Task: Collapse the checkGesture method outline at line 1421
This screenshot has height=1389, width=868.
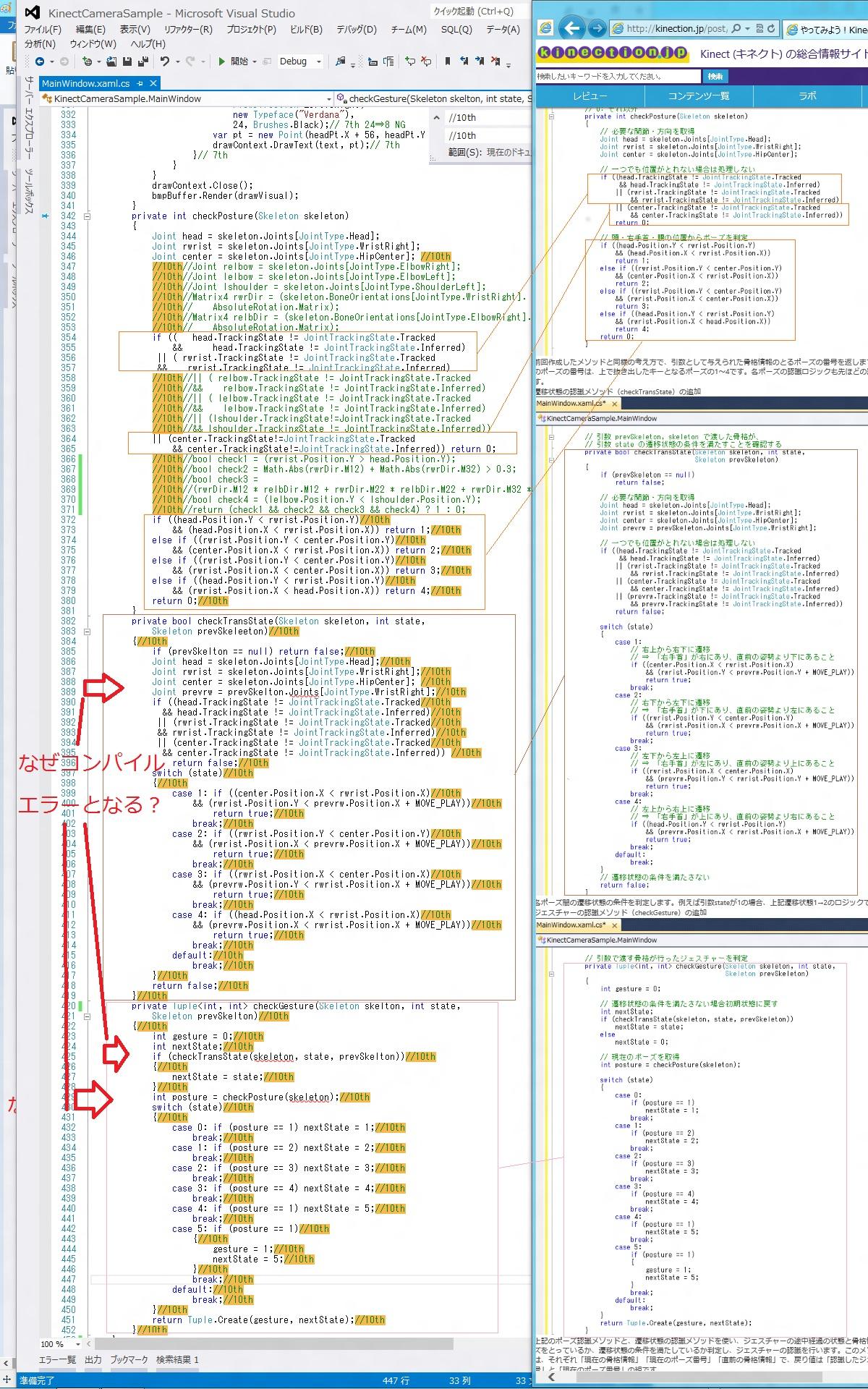Action: click(x=88, y=1016)
